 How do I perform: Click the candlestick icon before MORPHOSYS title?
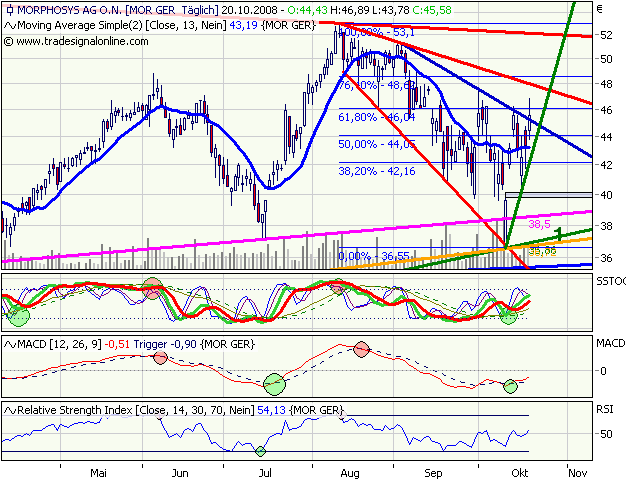(8, 9)
